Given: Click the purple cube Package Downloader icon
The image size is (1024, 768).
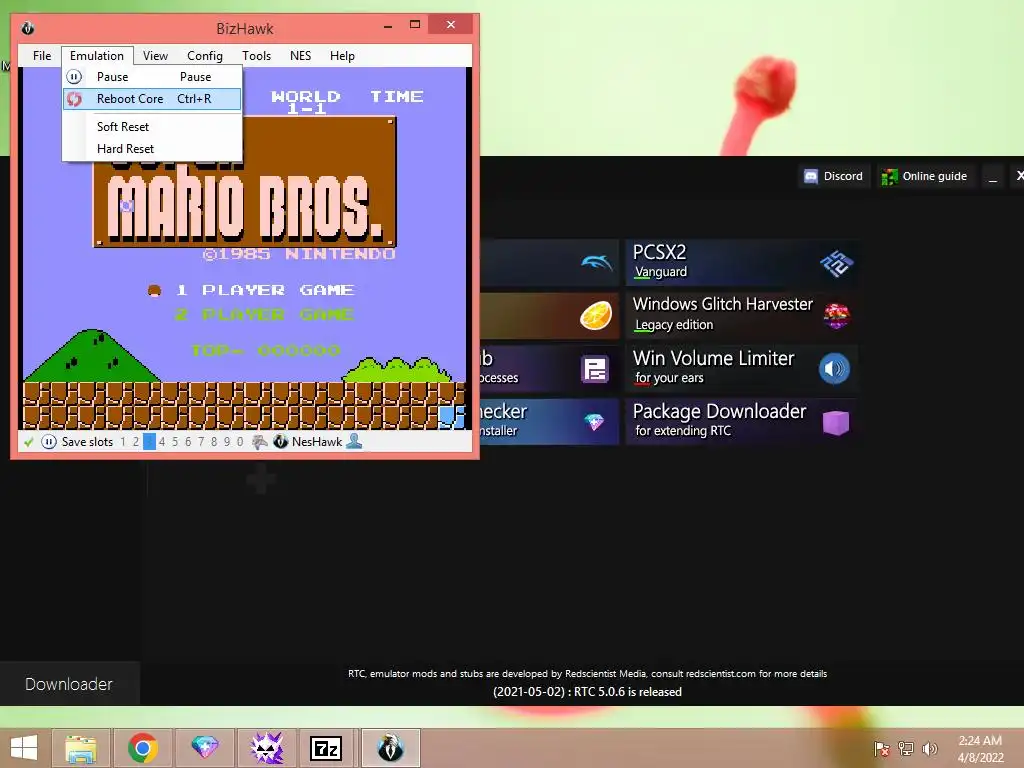Looking at the screenshot, I should [x=836, y=423].
